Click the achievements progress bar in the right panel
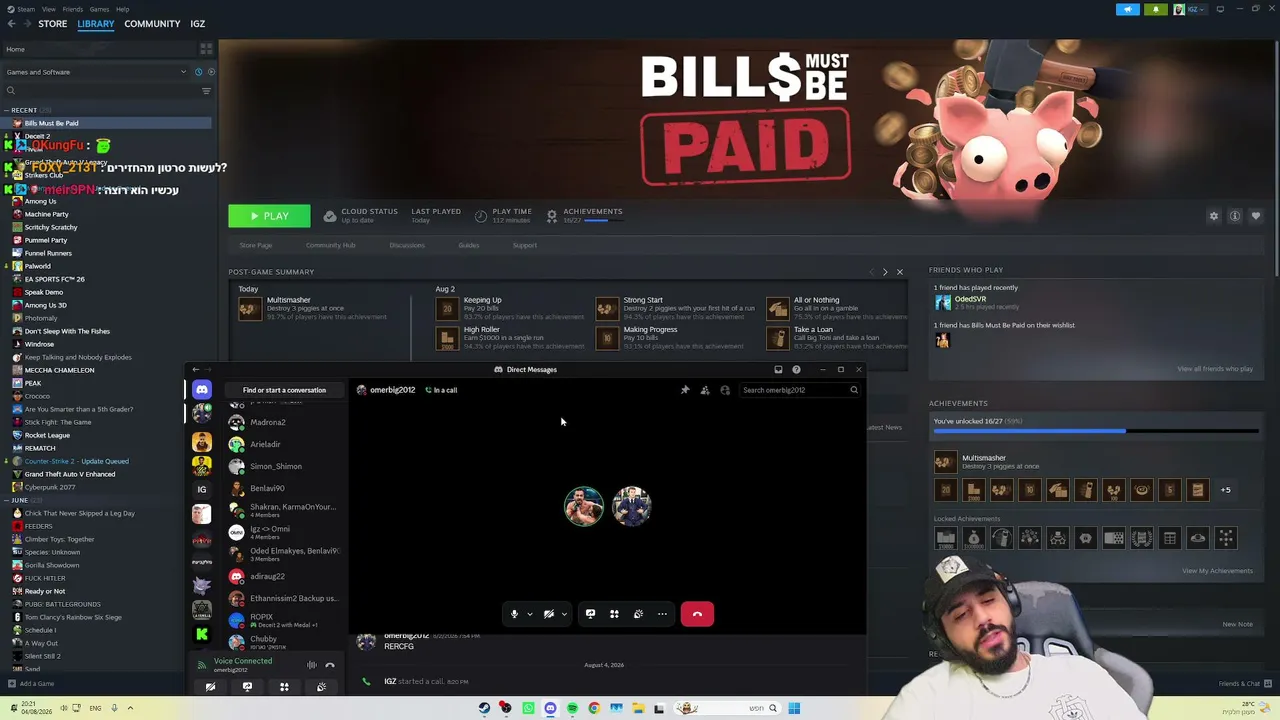This screenshot has height=720, width=1280. point(1096,431)
